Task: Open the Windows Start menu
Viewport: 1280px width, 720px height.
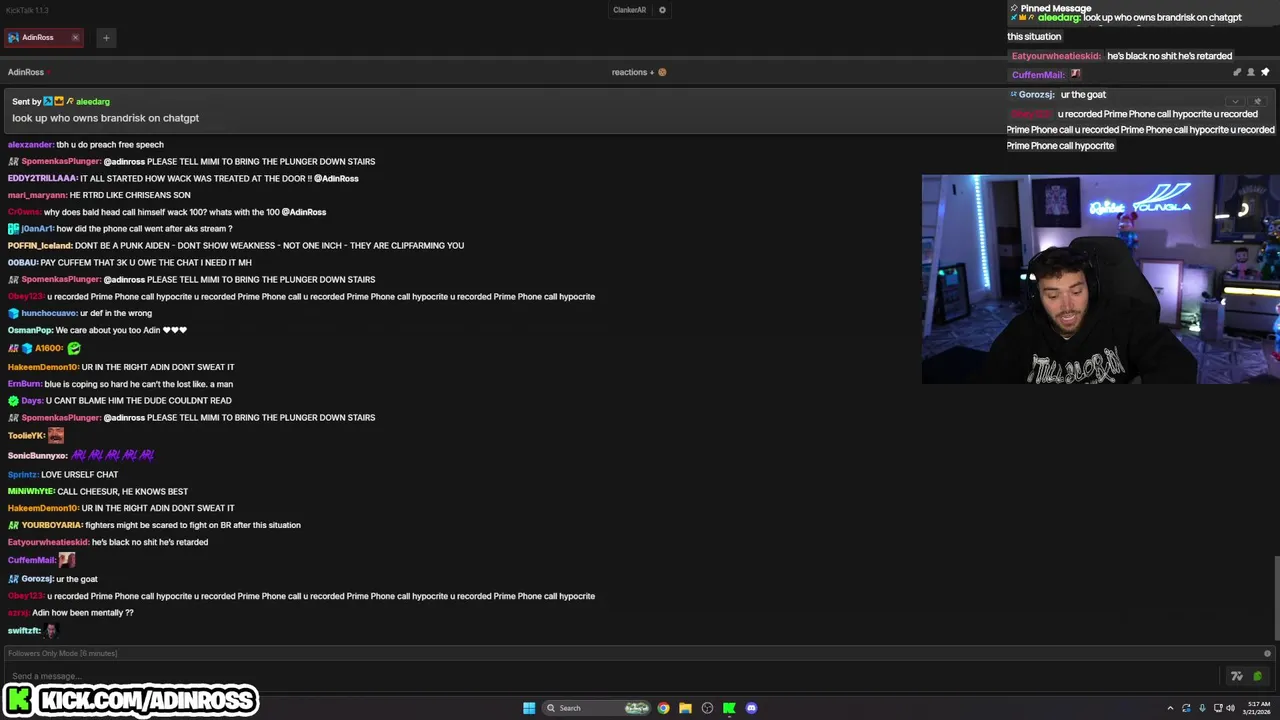Action: pyautogui.click(x=529, y=708)
